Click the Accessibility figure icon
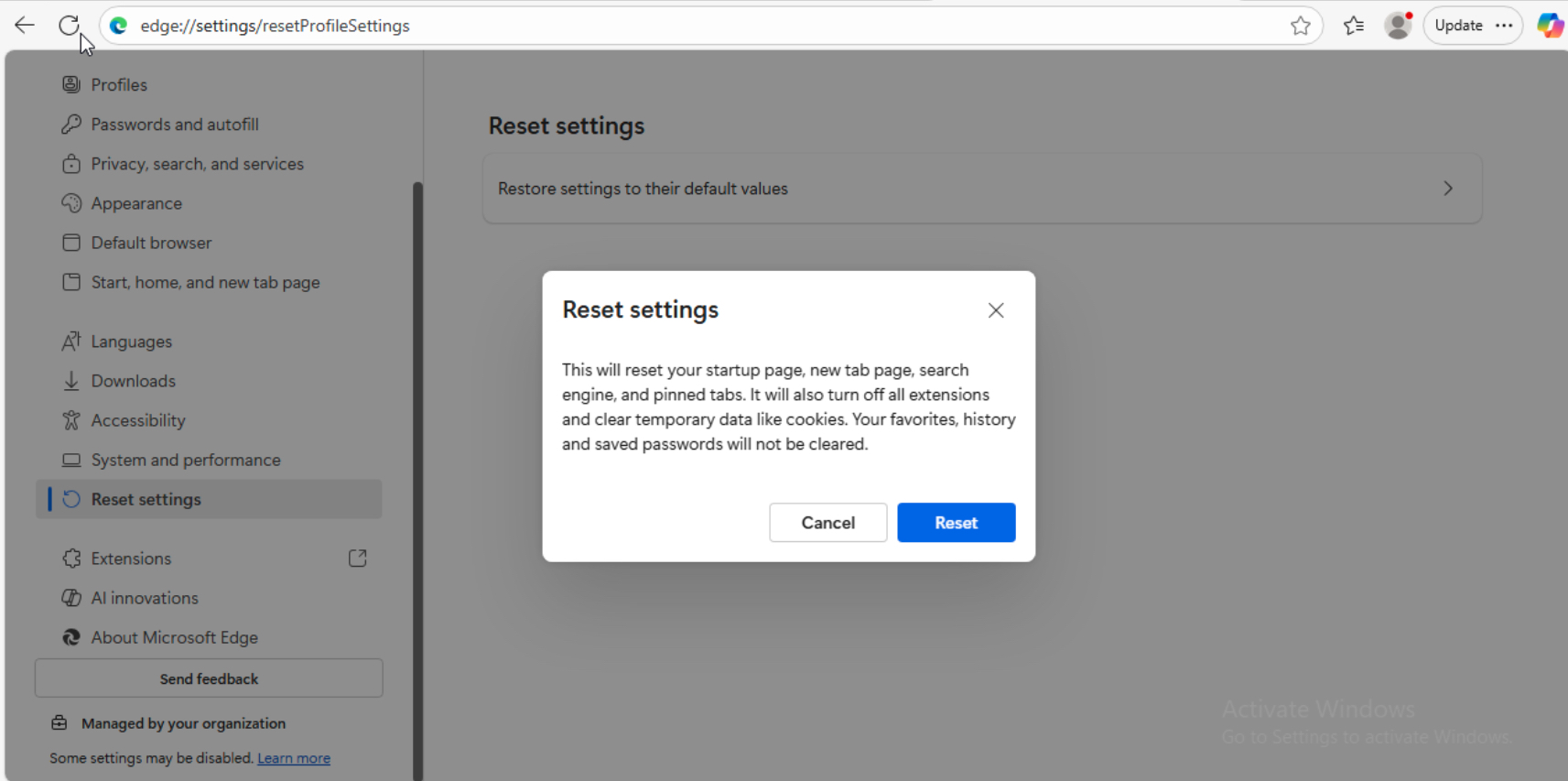 click(71, 420)
